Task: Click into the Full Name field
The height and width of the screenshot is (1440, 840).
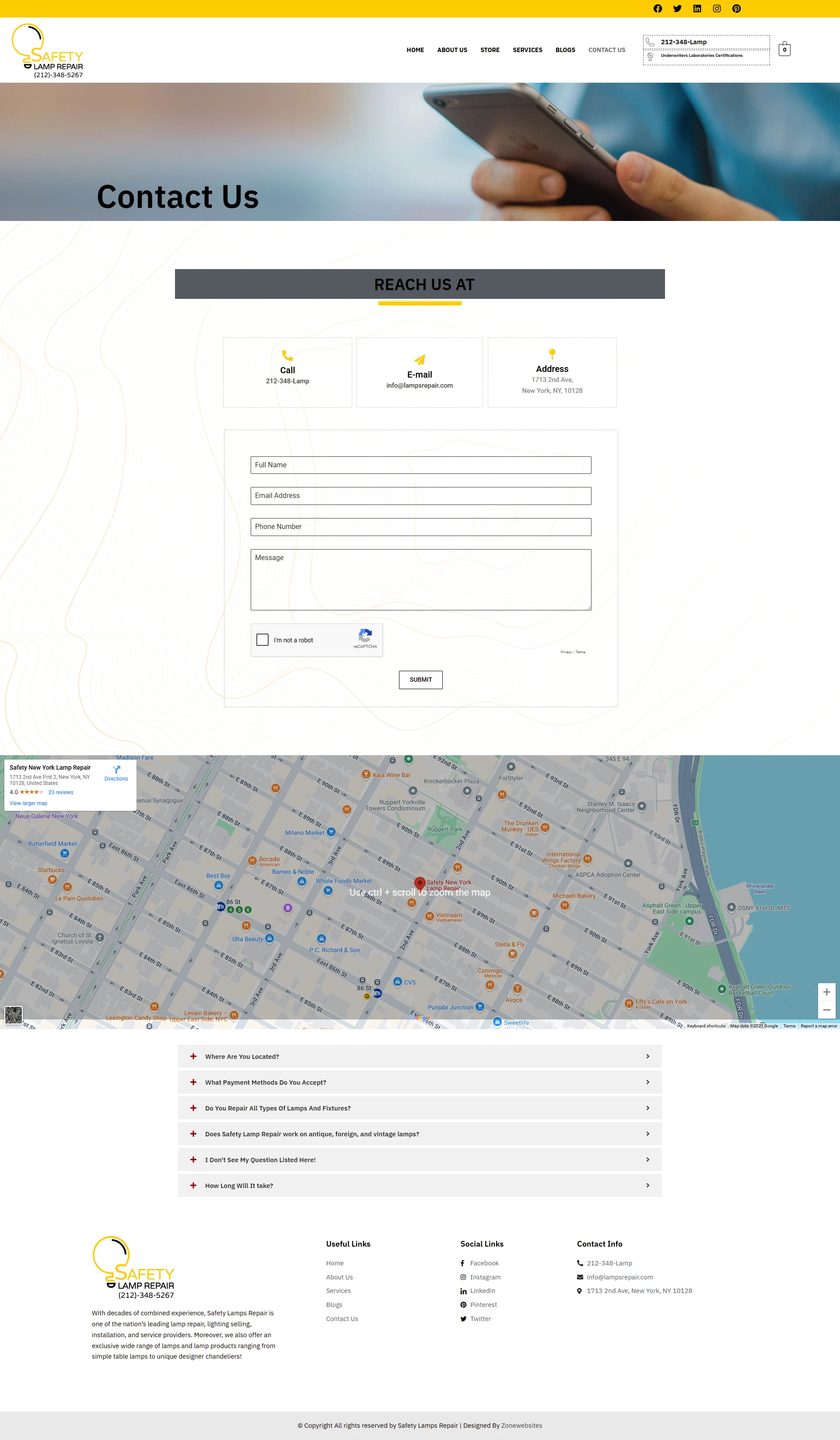Action: coord(420,465)
